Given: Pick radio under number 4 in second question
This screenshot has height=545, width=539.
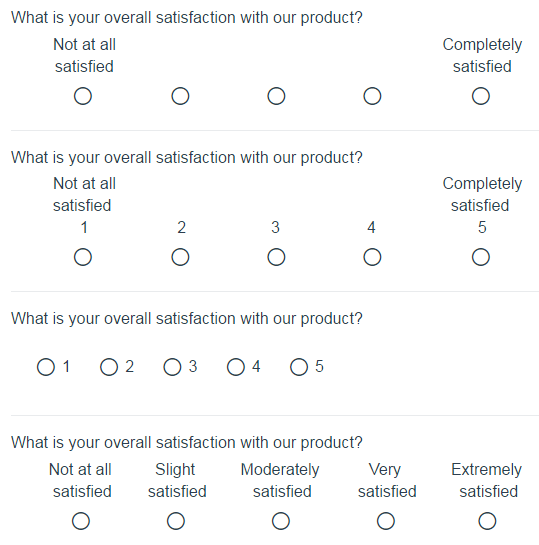Looking at the screenshot, I should [372, 257].
